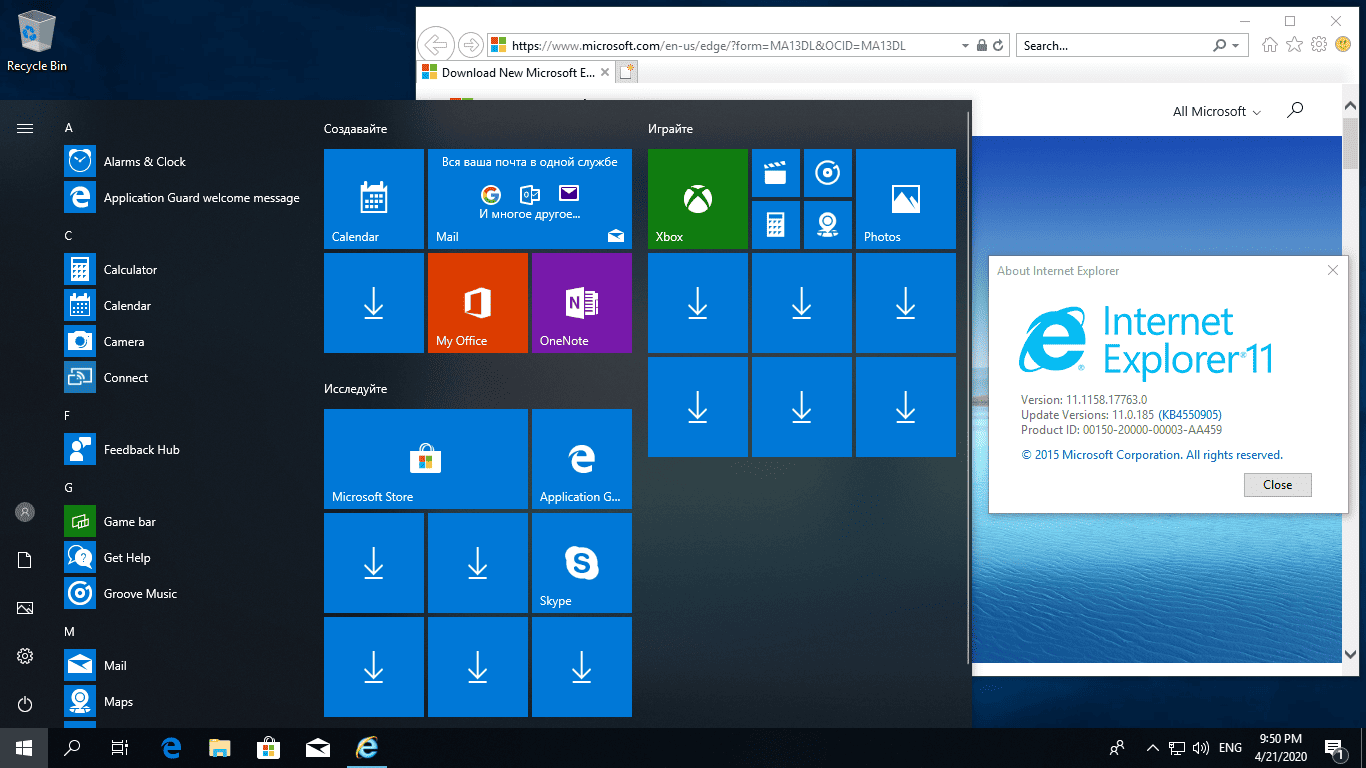Open the Action Center notification icon
Viewport: 1366px width, 768px height.
(x=1334, y=748)
